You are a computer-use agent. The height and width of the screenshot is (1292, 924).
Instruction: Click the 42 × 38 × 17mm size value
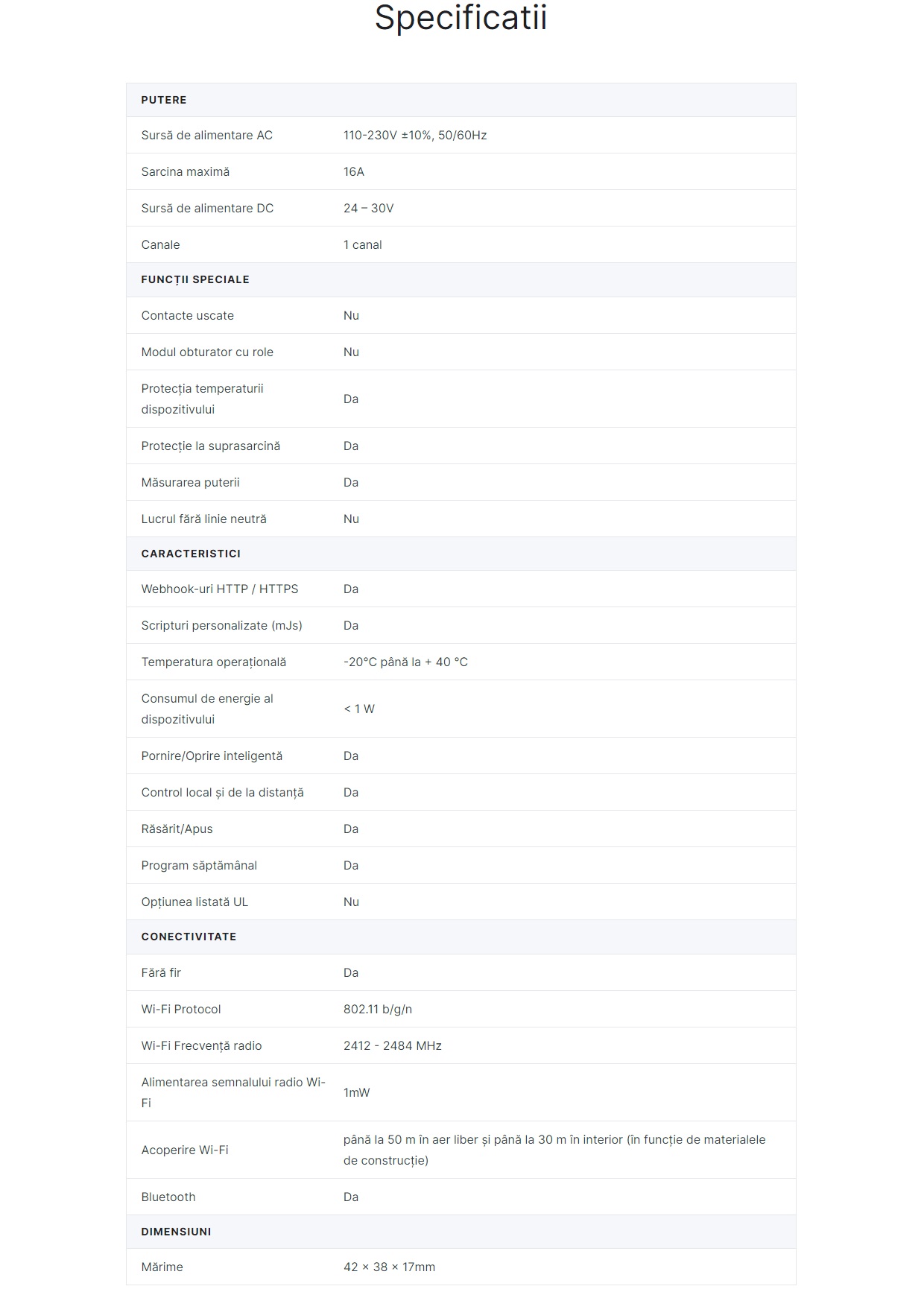389,1267
